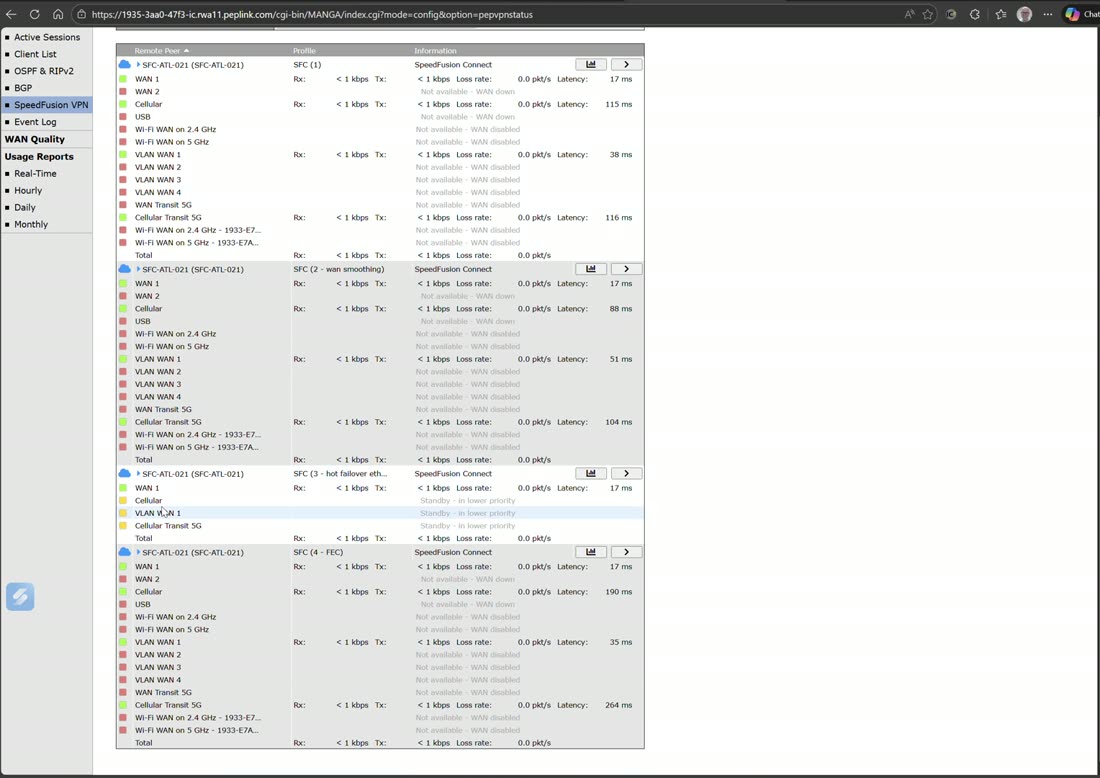Open the Copilot Chat button

click(1082, 14)
